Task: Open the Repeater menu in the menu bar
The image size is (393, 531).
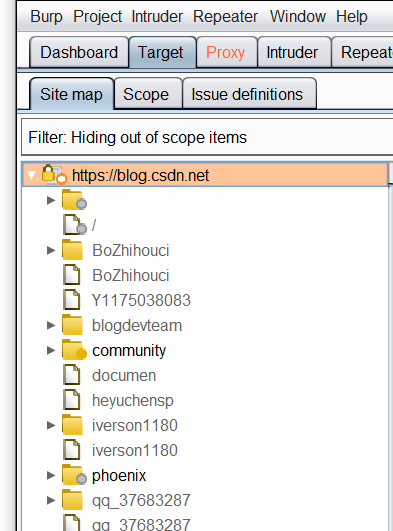Action: click(225, 17)
